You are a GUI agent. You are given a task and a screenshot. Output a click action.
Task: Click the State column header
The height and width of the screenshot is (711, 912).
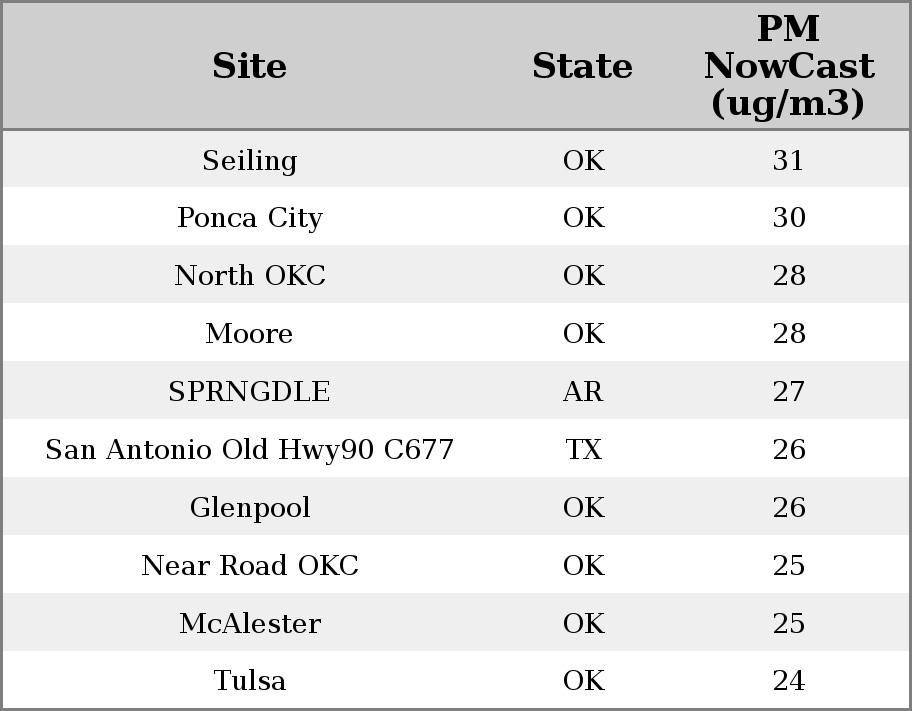[582, 66]
